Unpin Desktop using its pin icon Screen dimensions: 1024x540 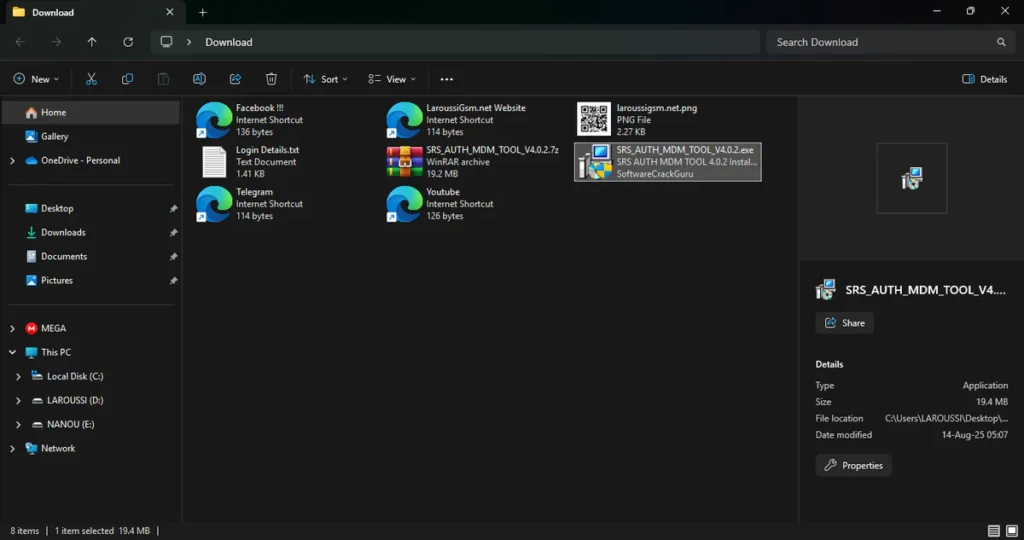(x=173, y=209)
